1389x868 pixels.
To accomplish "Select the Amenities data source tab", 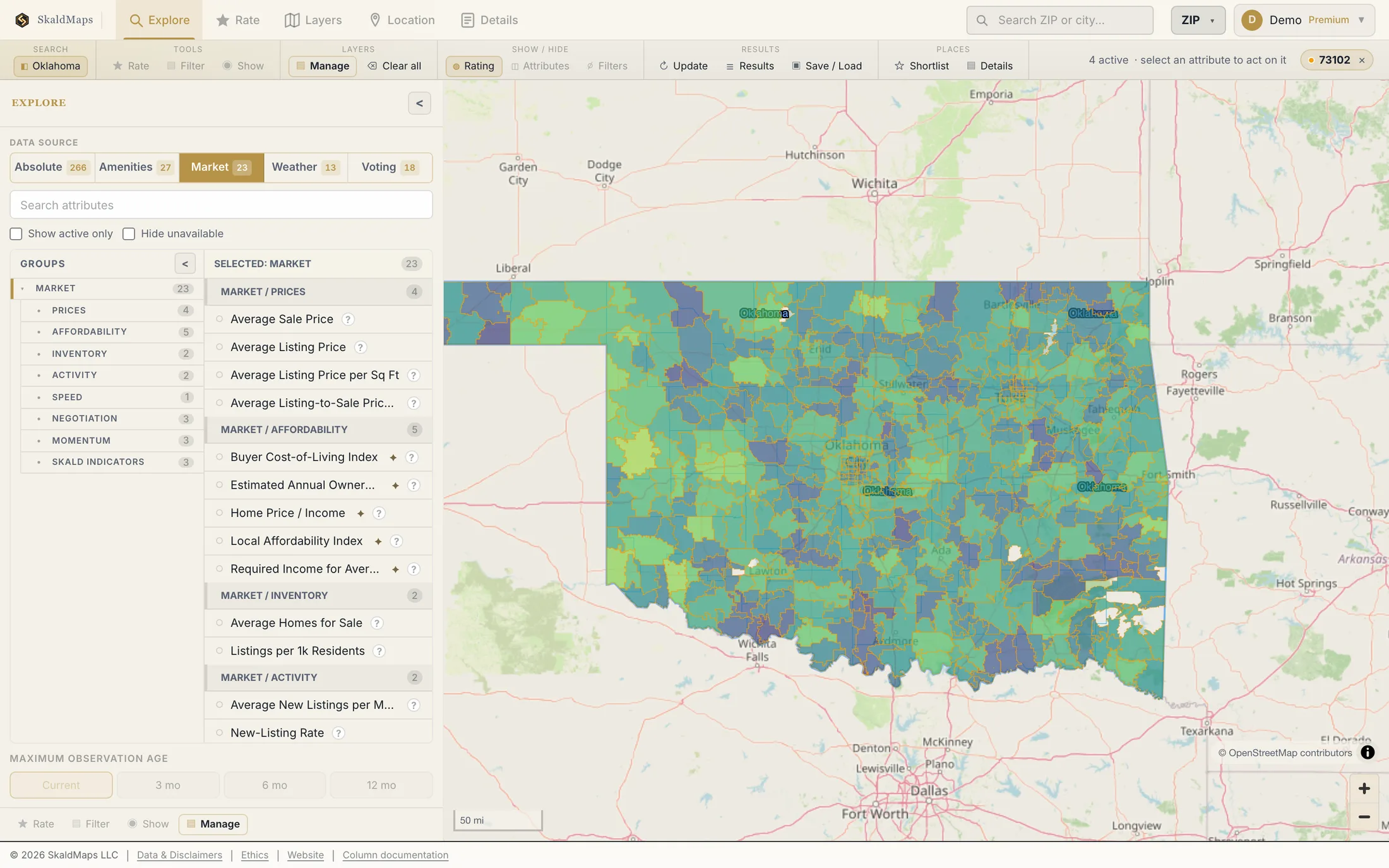I will pyautogui.click(x=136, y=167).
